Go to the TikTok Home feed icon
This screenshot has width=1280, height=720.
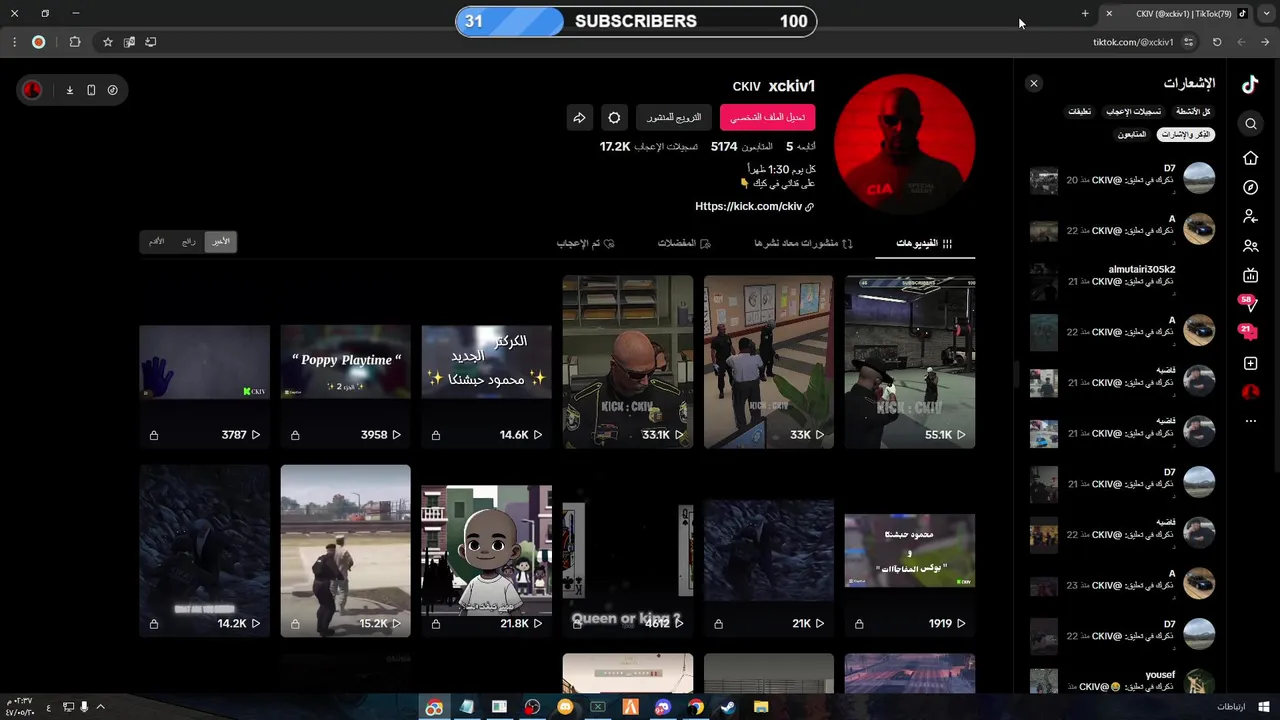(1250, 158)
